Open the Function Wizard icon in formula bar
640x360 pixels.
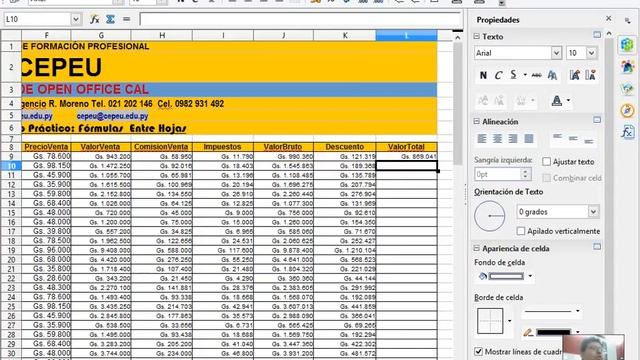click(x=95, y=19)
